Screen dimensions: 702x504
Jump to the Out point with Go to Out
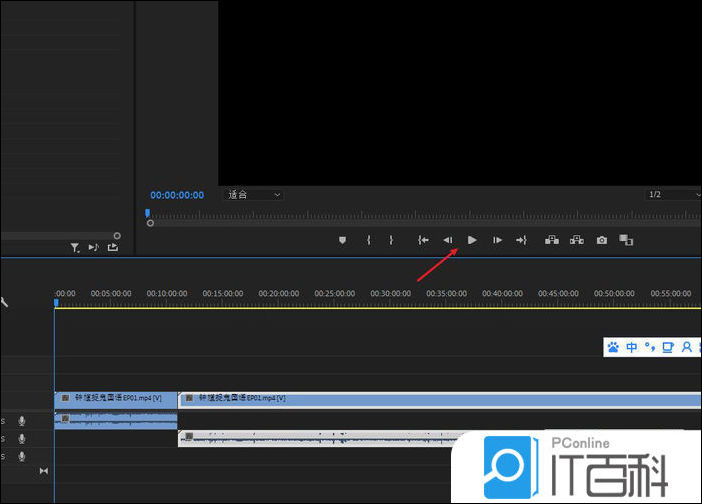(521, 240)
